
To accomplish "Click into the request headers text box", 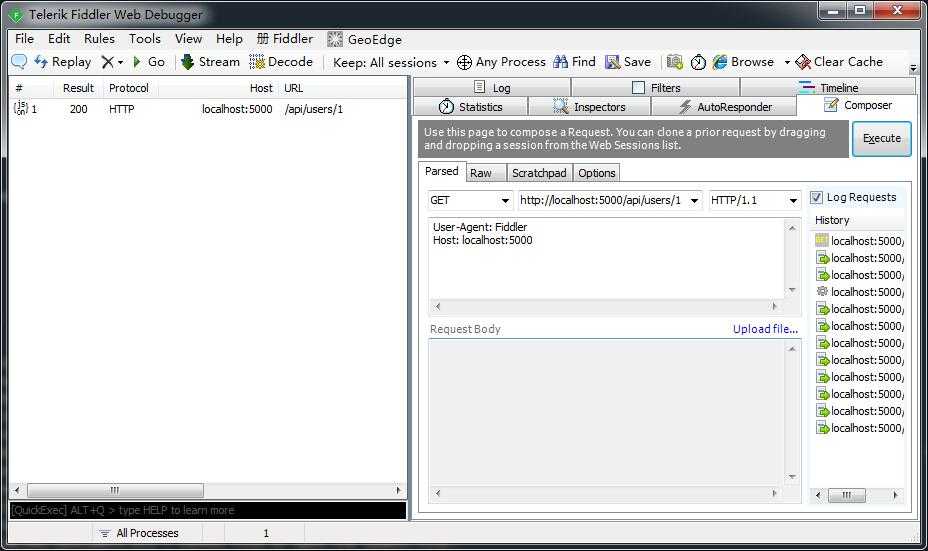I will [x=607, y=258].
